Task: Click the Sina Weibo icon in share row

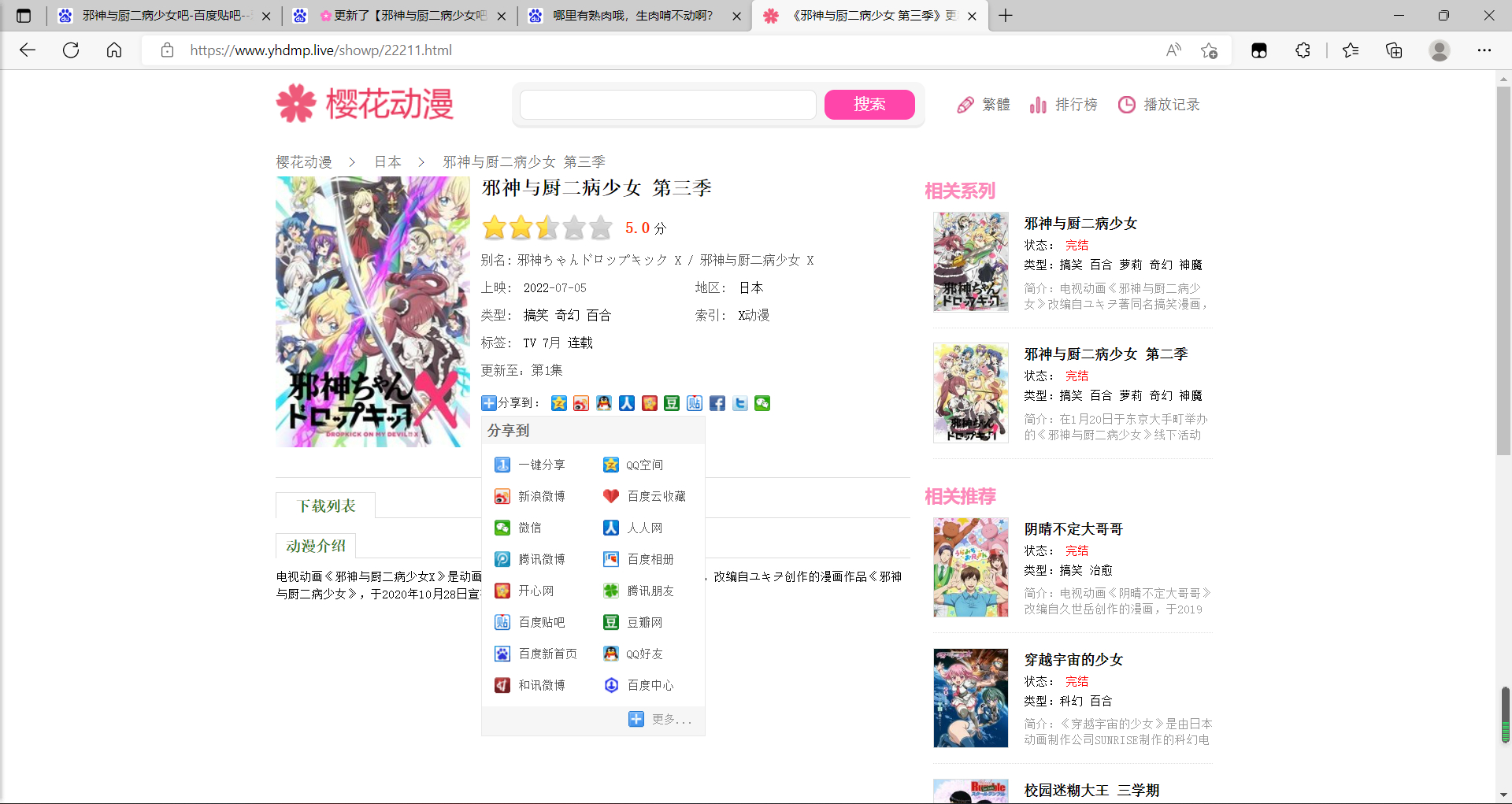Action: click(x=581, y=403)
